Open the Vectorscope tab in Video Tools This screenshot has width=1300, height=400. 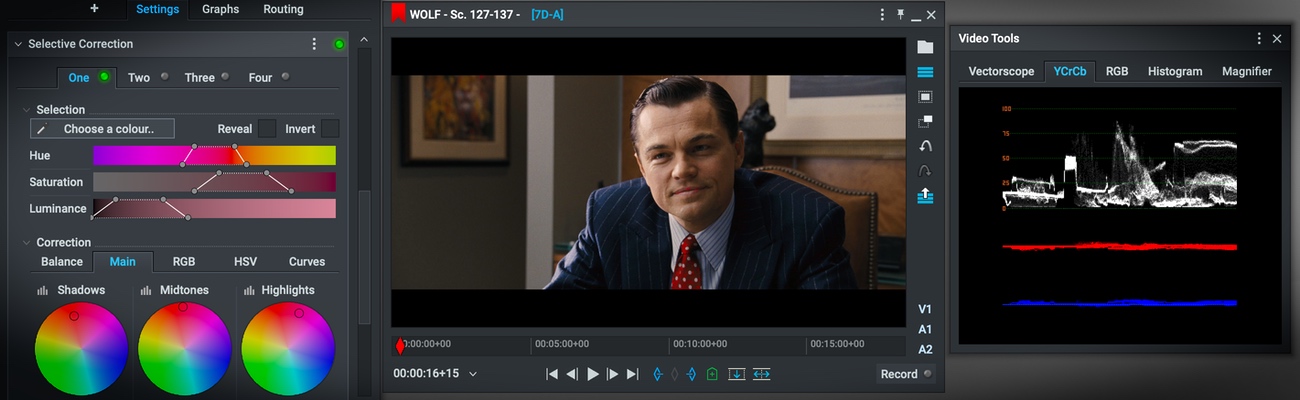click(x=1001, y=71)
